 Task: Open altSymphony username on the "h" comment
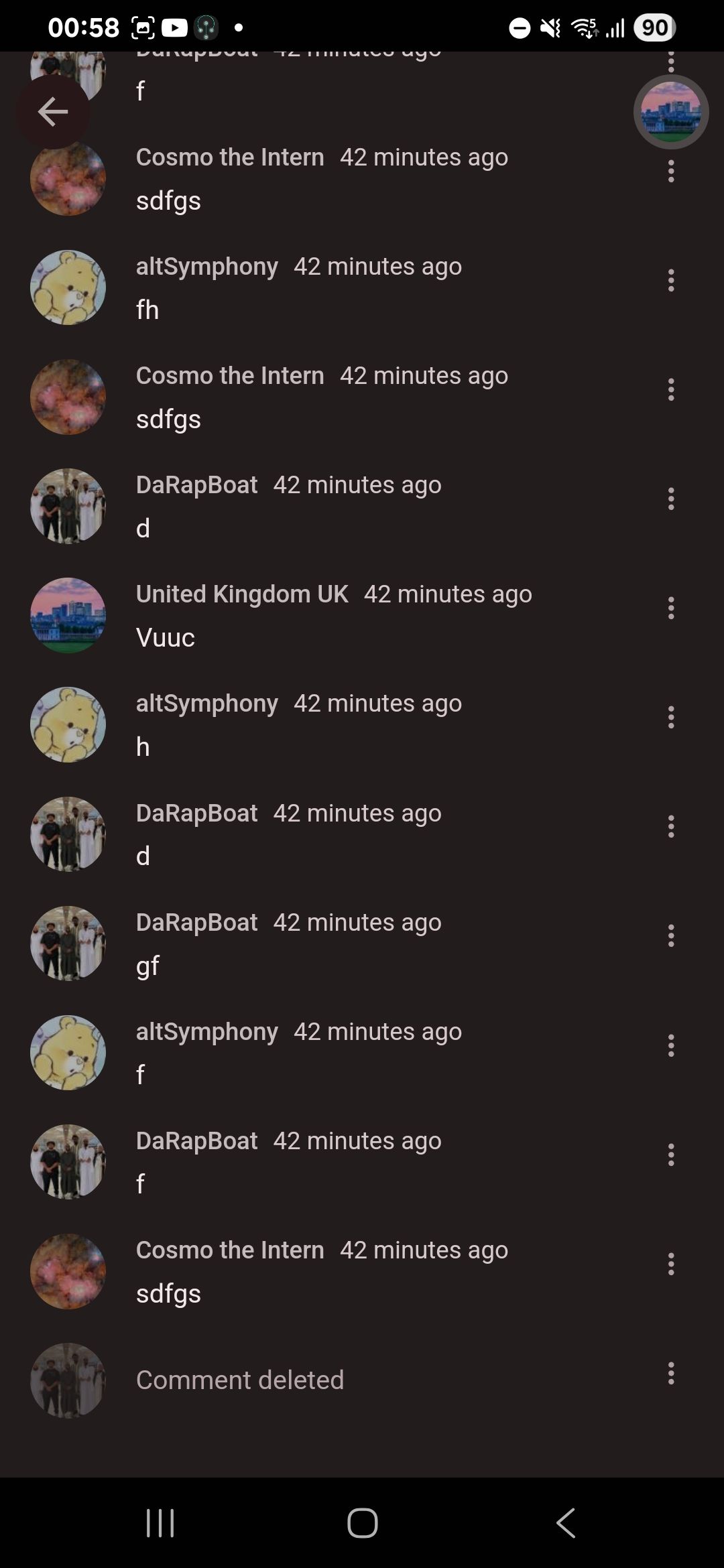click(x=206, y=704)
